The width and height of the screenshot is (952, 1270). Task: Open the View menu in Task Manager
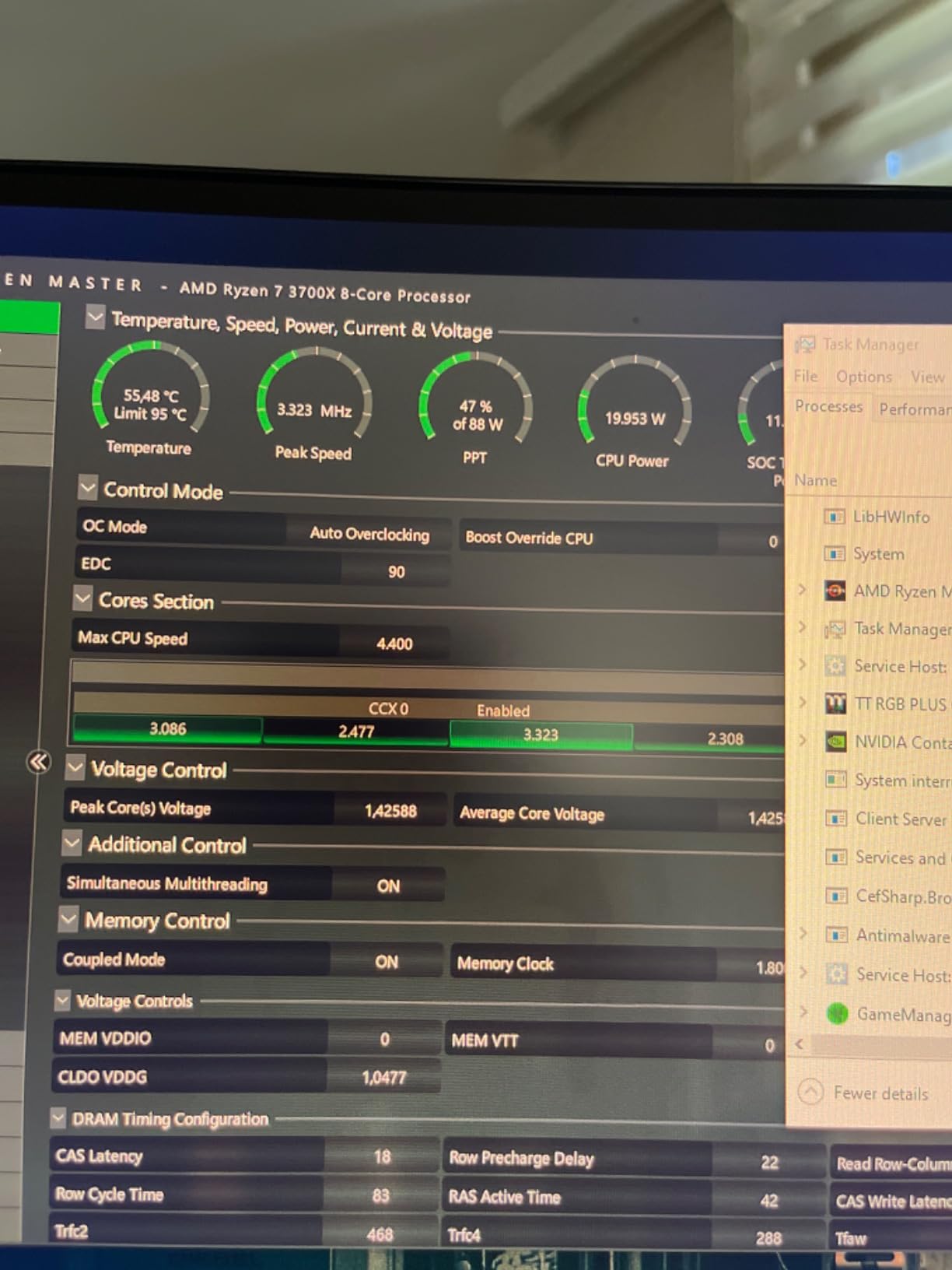pos(927,377)
